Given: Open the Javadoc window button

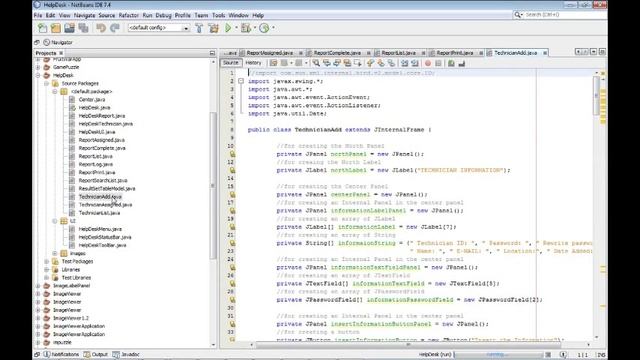Looking at the screenshot, I should [126, 354].
